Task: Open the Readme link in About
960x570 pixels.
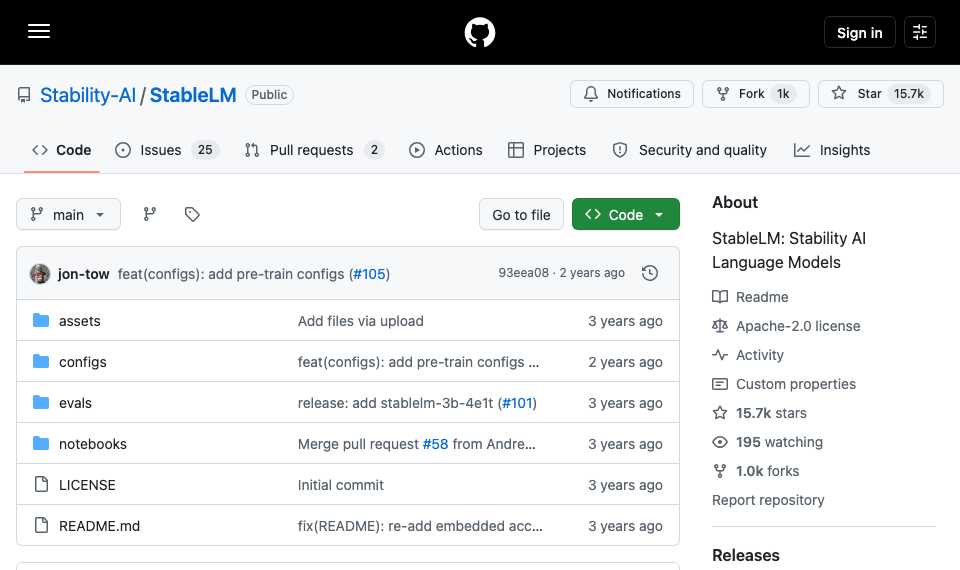Action: 762,297
